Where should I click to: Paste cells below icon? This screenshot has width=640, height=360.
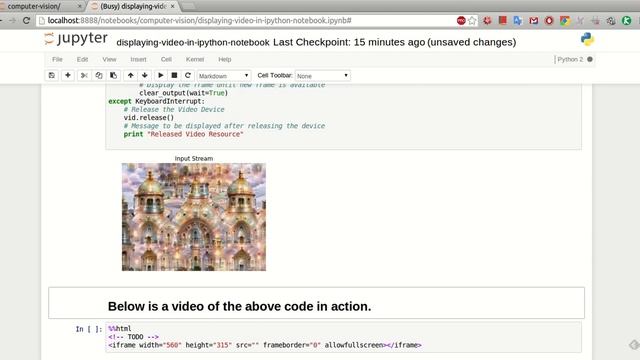pos(113,76)
